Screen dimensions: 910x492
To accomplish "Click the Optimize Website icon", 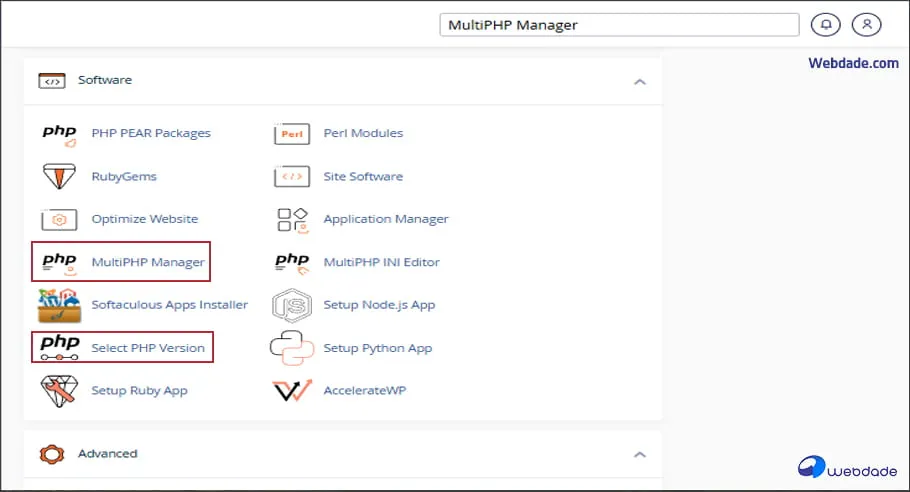I will click(x=59, y=220).
